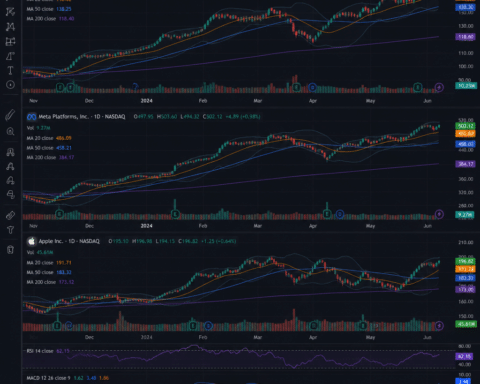Click the purple 62.15 RSI value label

pos(465,356)
